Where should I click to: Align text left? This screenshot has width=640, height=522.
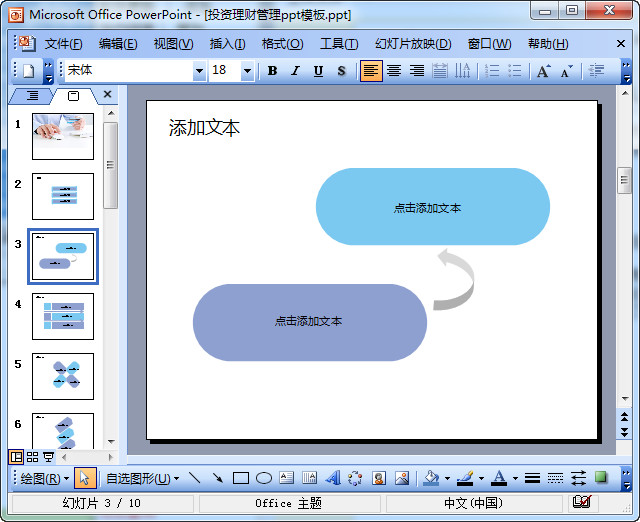click(371, 71)
